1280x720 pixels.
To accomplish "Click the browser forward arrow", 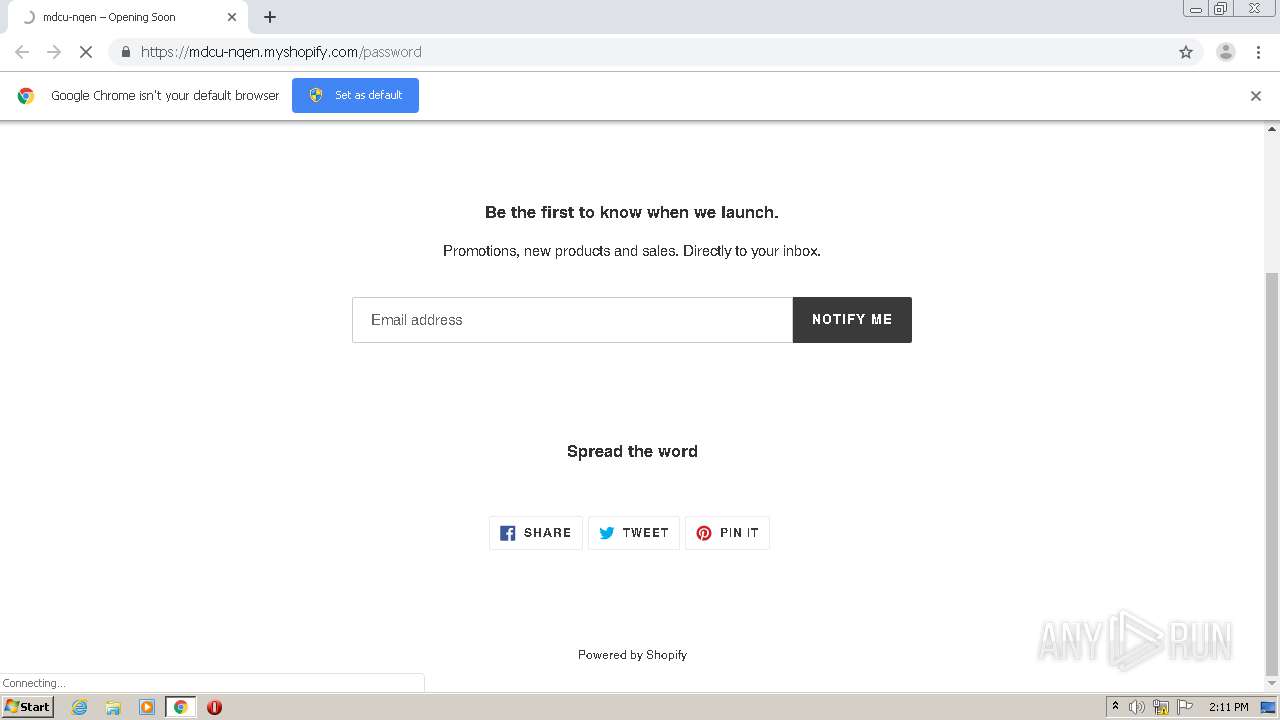I will point(54,52).
